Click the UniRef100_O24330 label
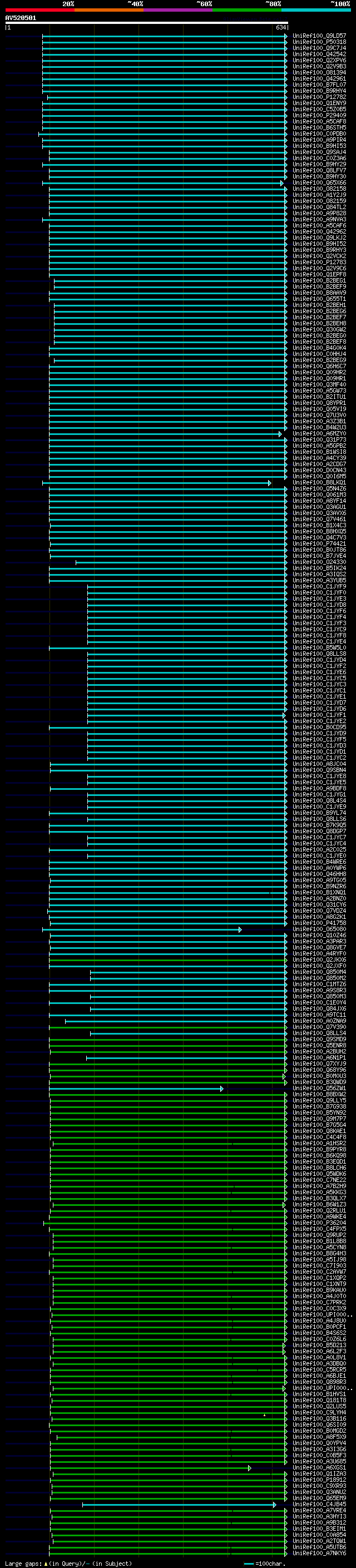356x1568 pixels. coord(319,562)
